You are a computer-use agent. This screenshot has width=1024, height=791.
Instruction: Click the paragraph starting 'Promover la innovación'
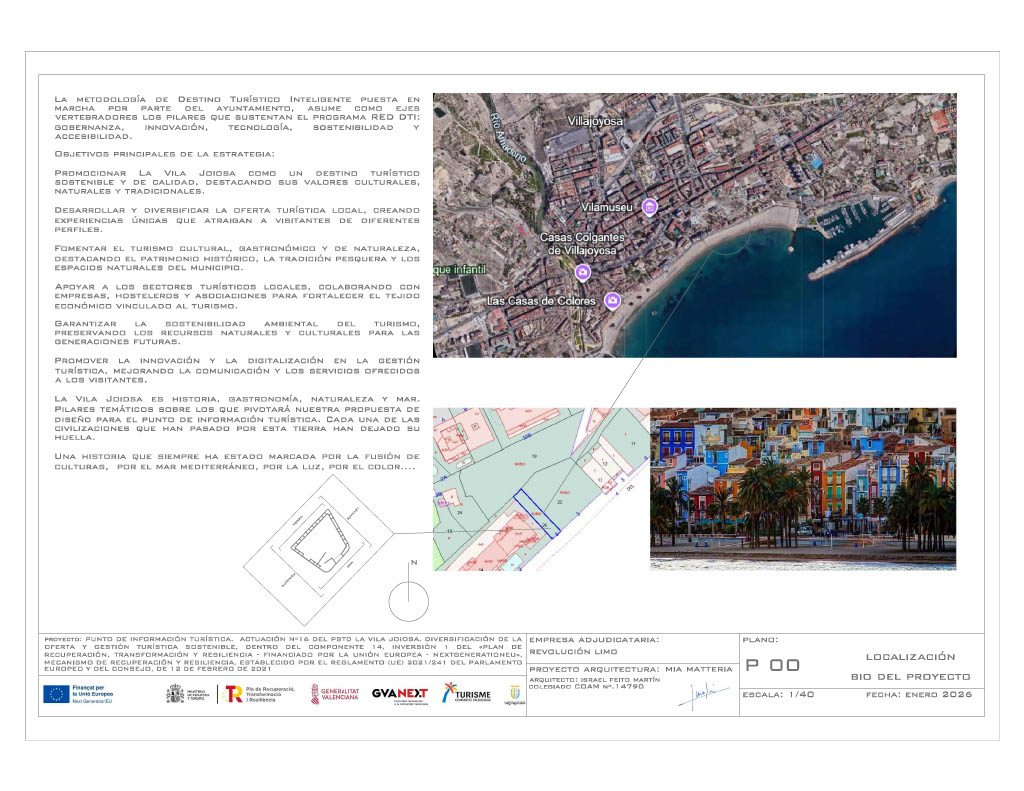pos(237,370)
